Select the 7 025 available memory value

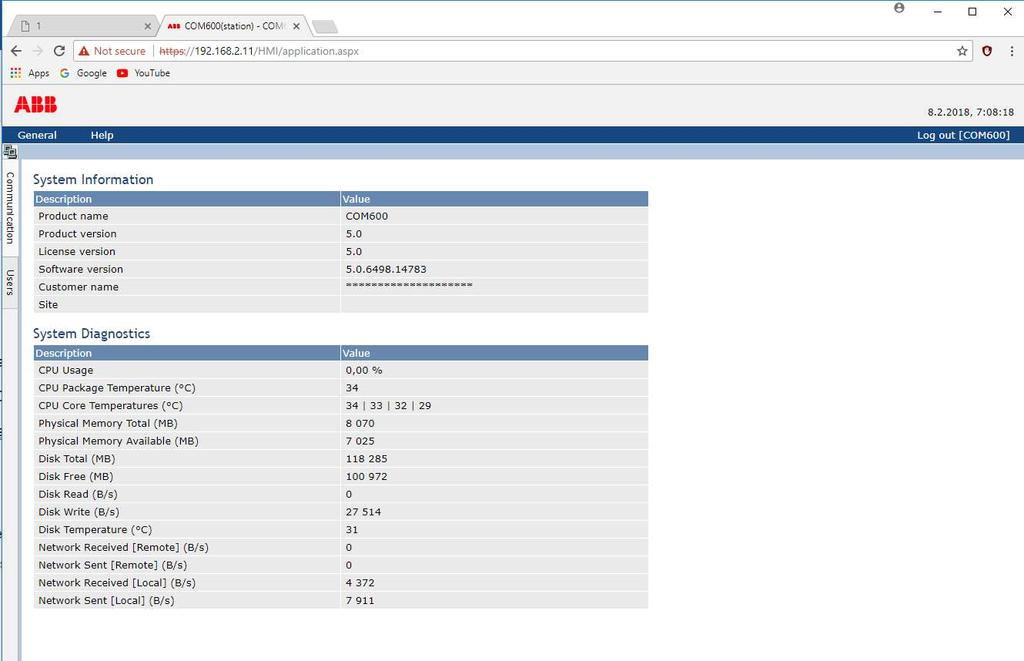[360, 441]
